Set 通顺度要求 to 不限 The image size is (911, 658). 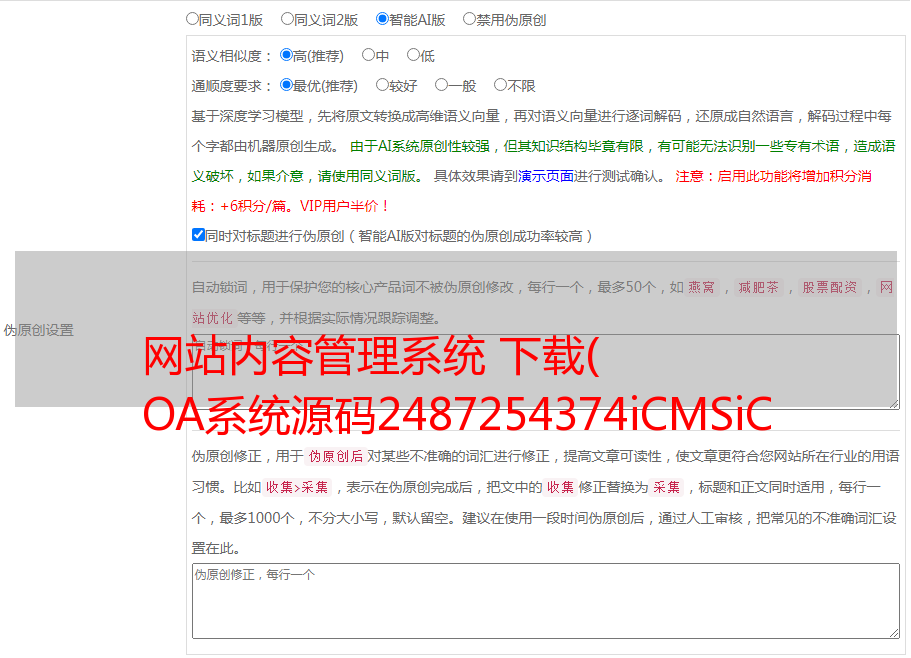tap(500, 85)
